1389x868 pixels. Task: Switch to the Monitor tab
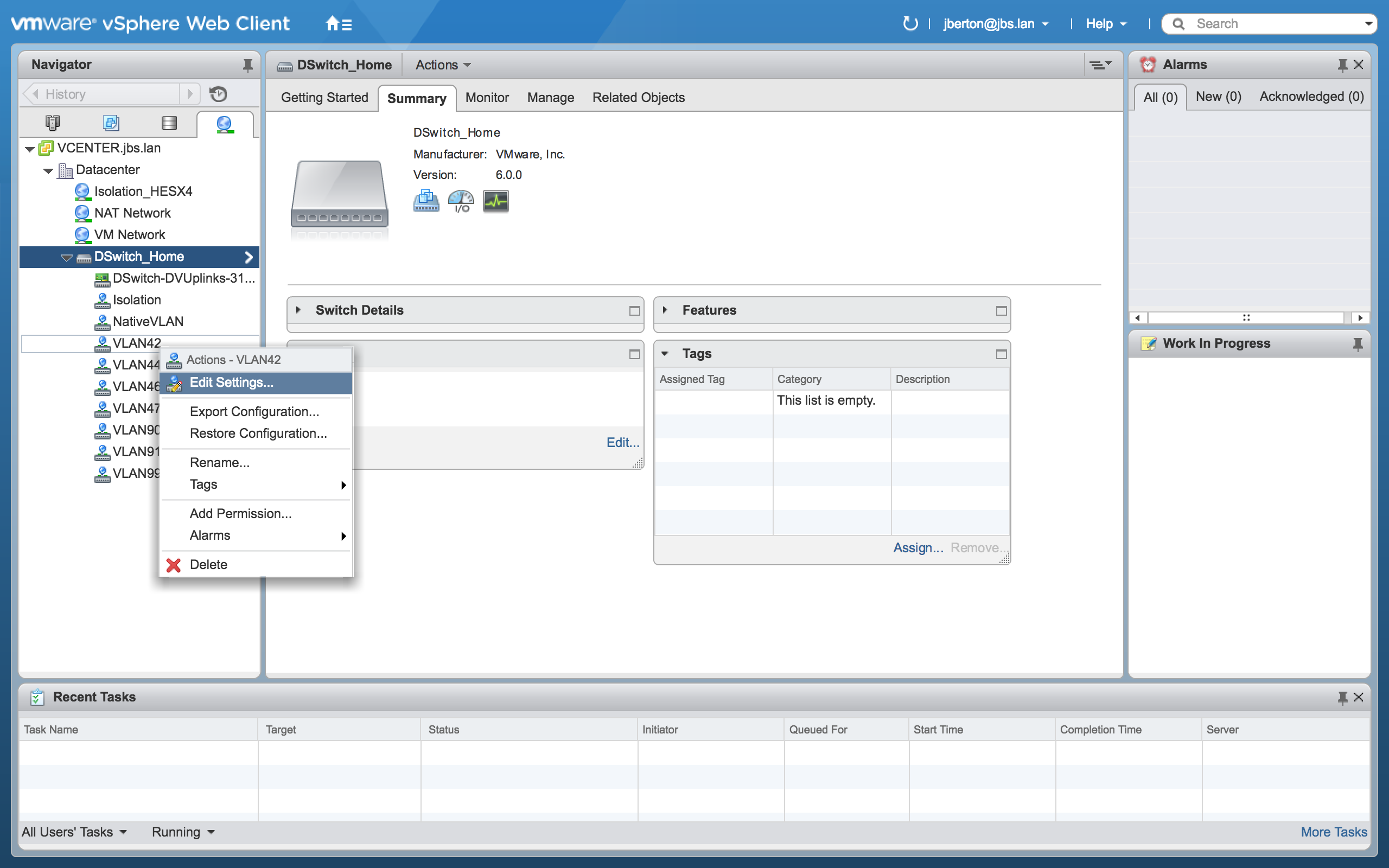pos(487,98)
